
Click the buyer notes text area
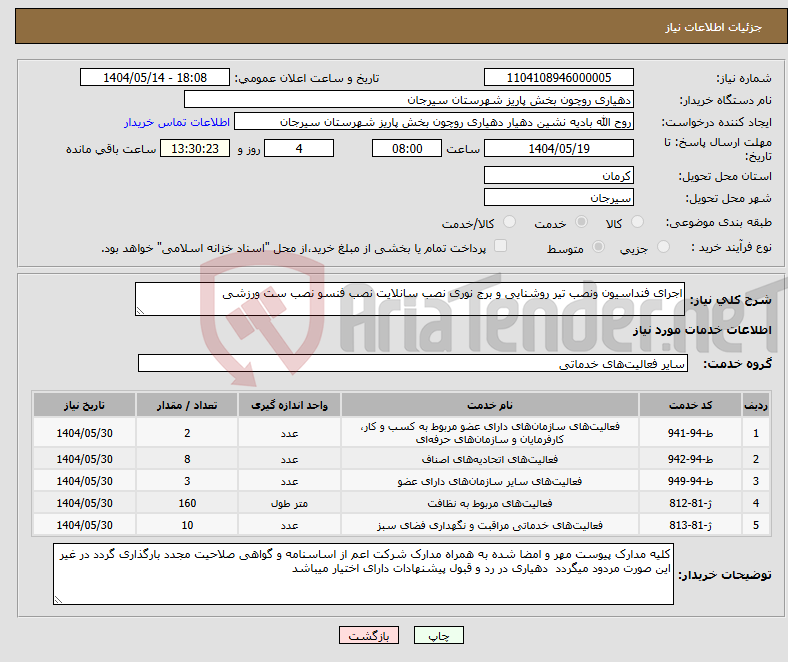coord(363,574)
